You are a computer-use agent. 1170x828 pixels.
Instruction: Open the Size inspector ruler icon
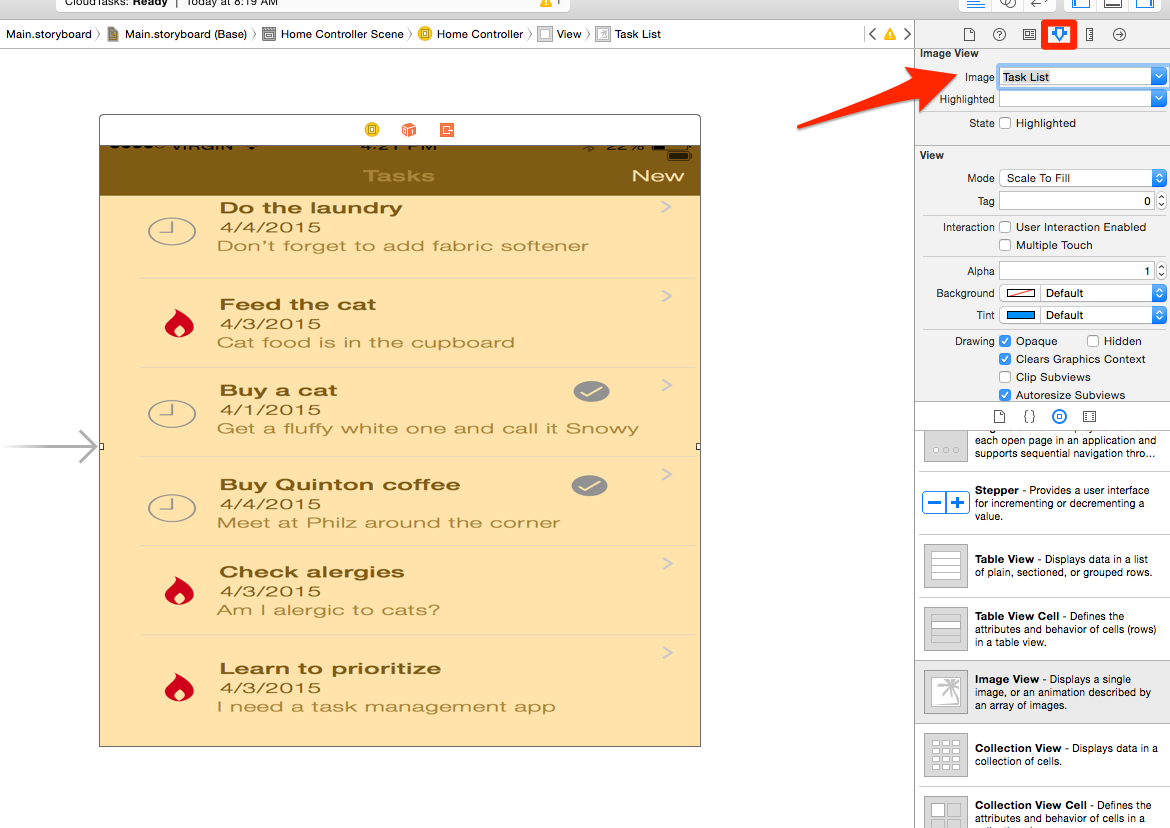pyautogui.click(x=1089, y=34)
